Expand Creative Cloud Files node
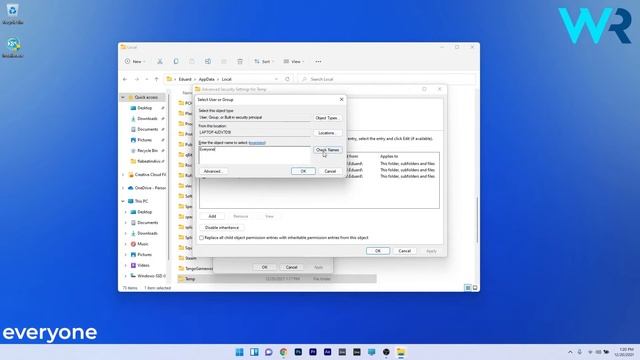 [x=123, y=175]
